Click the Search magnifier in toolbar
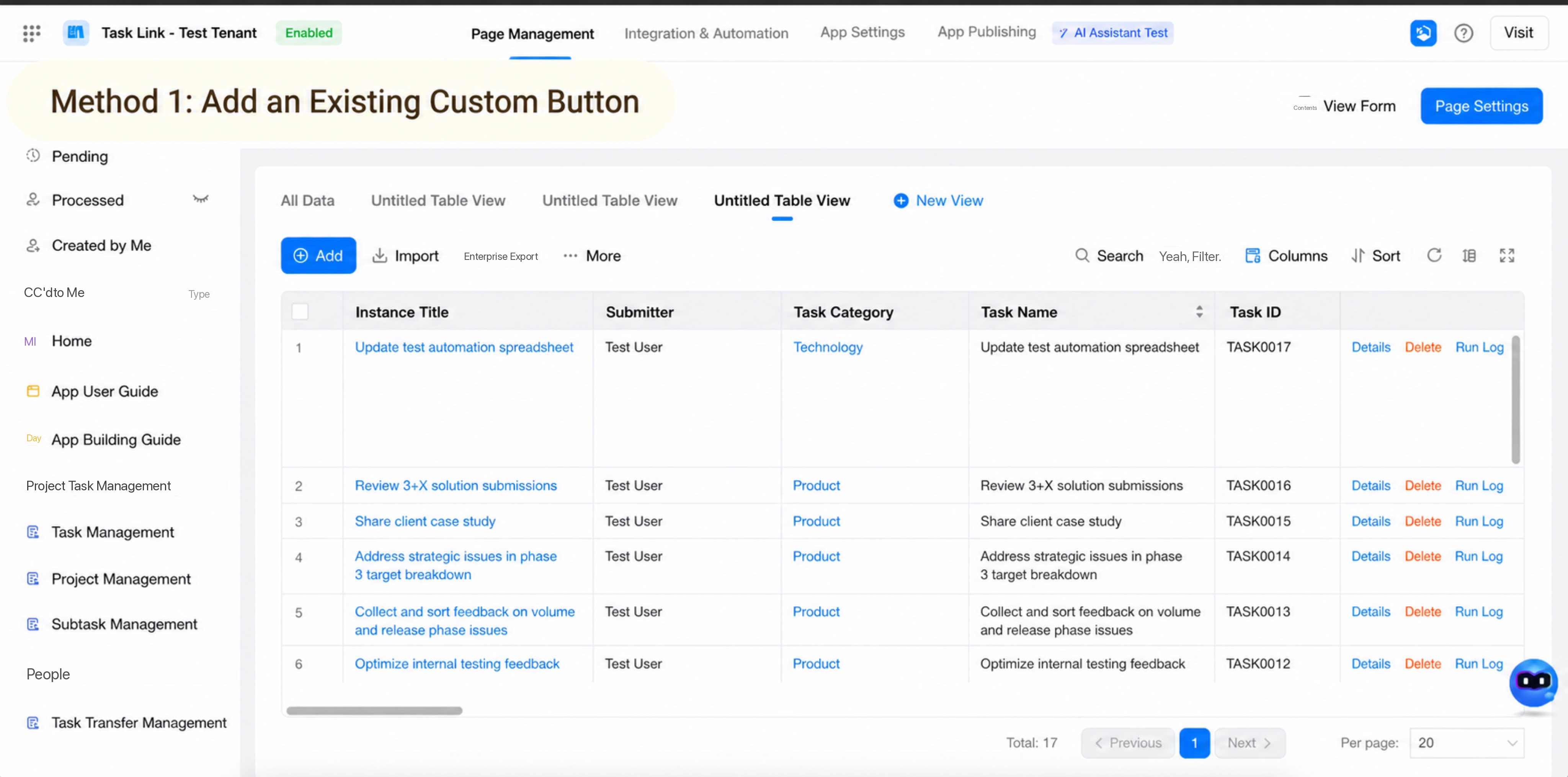1568x777 pixels. point(1082,256)
